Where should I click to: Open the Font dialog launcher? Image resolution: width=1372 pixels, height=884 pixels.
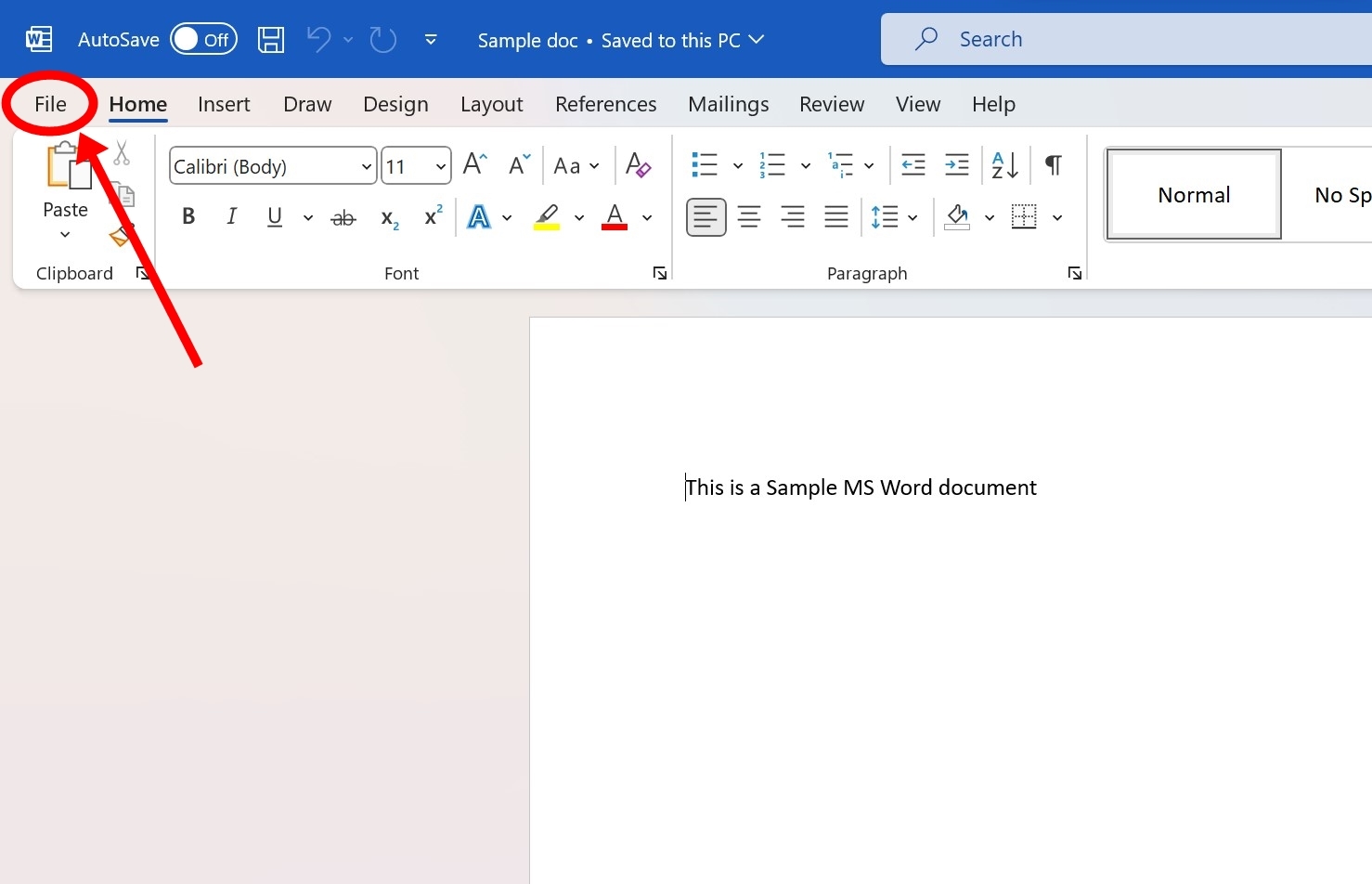pyautogui.click(x=659, y=273)
